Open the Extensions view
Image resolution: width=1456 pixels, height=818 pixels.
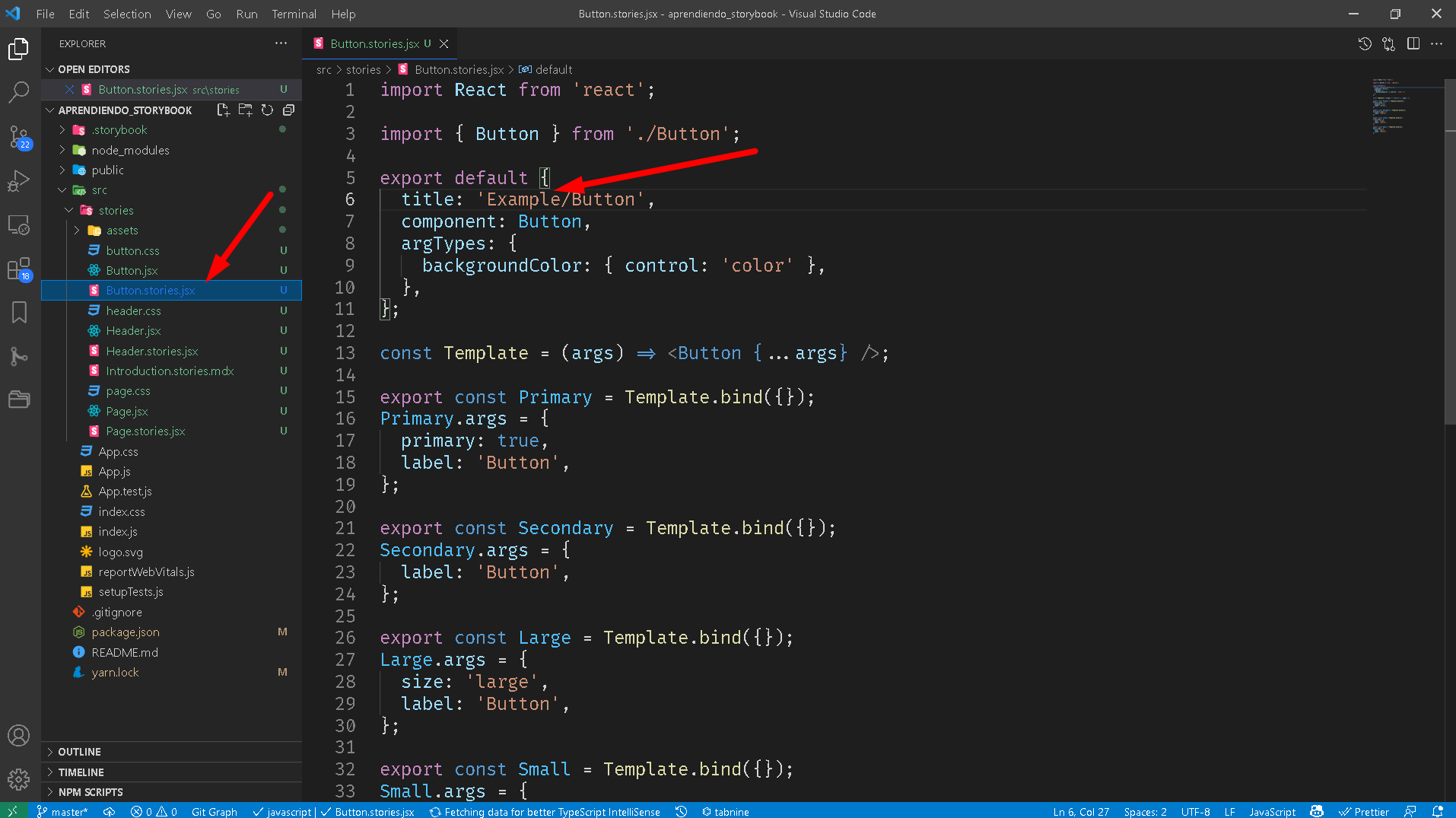[19, 269]
